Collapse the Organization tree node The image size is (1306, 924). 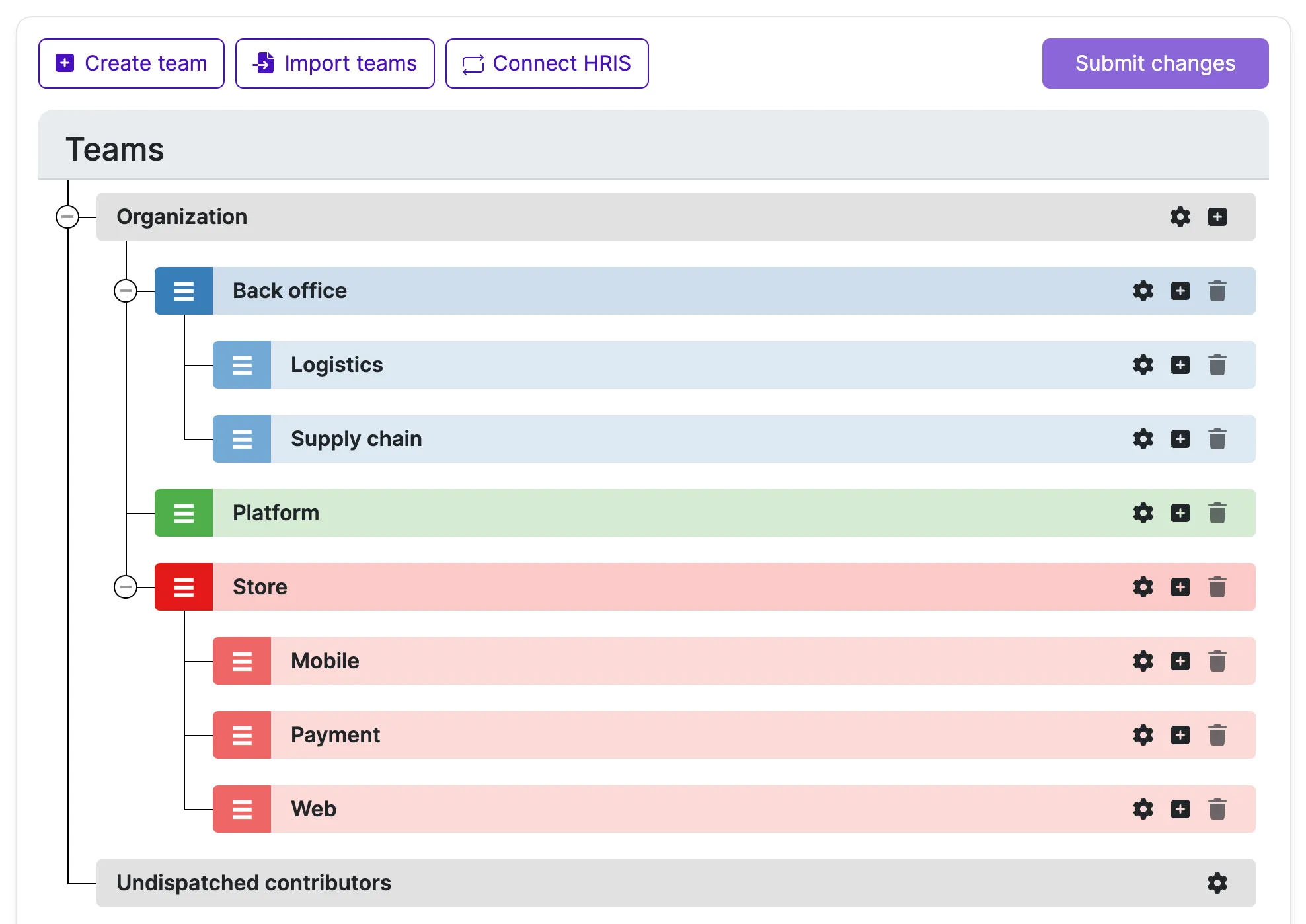[67, 217]
